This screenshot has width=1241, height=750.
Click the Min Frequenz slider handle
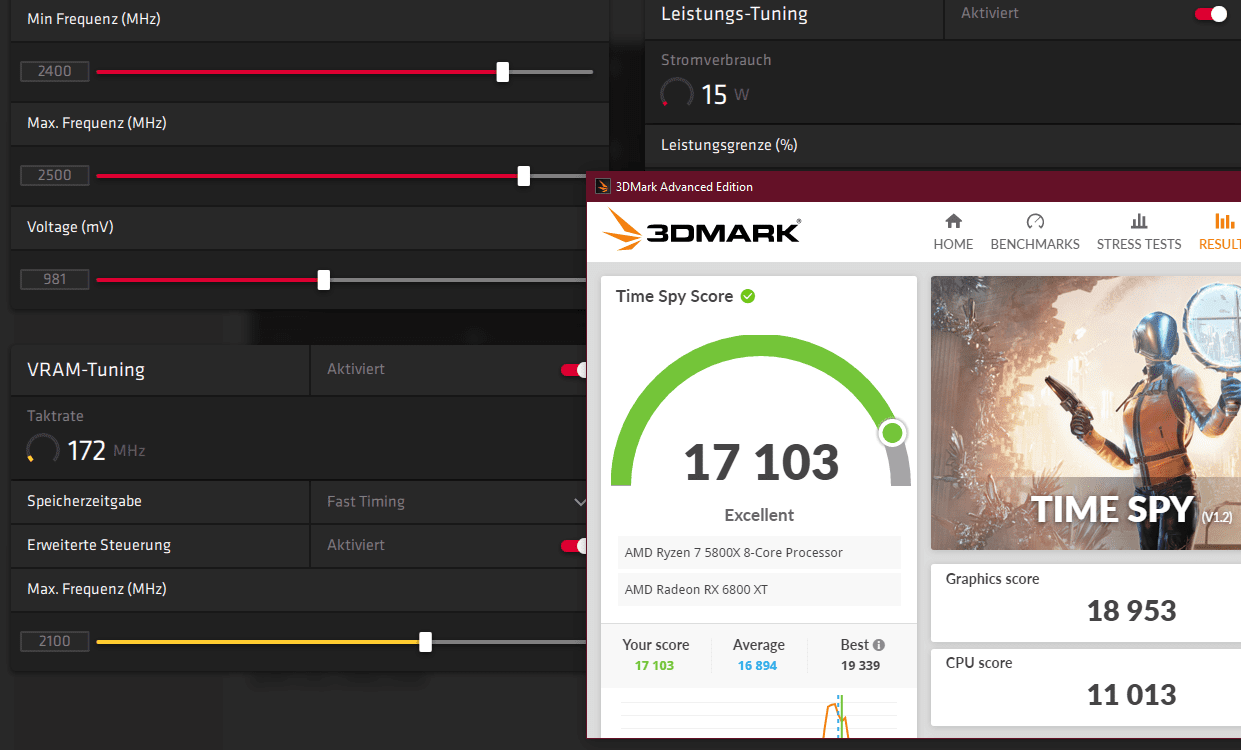[503, 72]
